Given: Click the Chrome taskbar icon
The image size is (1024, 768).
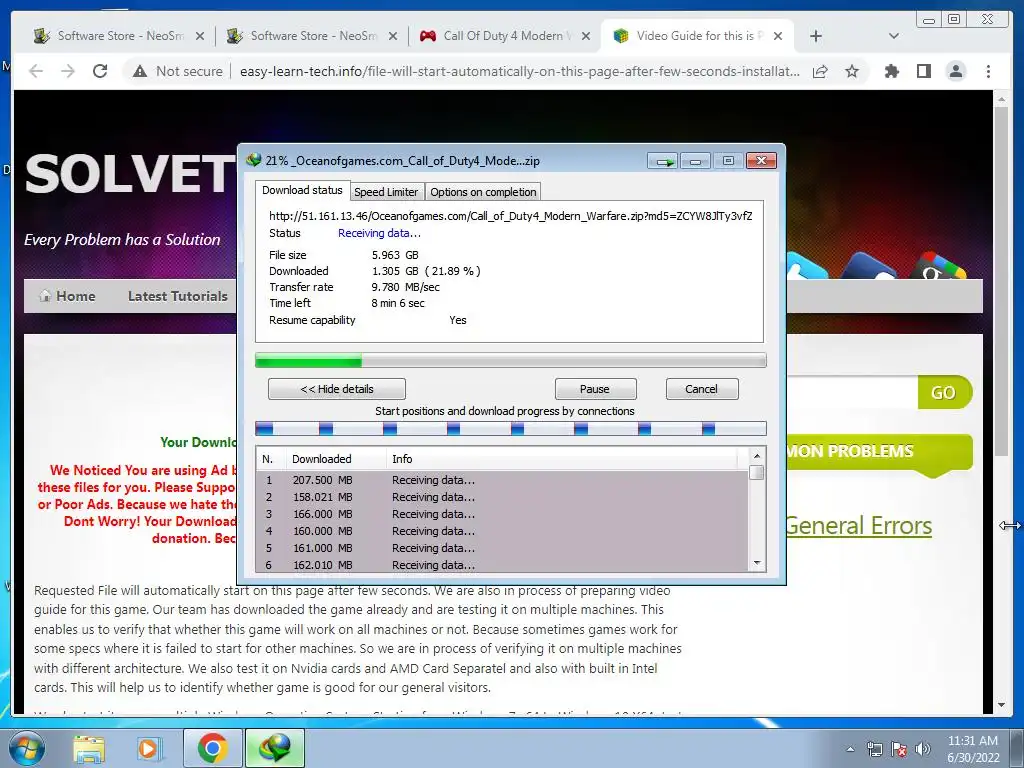Looking at the screenshot, I should (x=213, y=748).
